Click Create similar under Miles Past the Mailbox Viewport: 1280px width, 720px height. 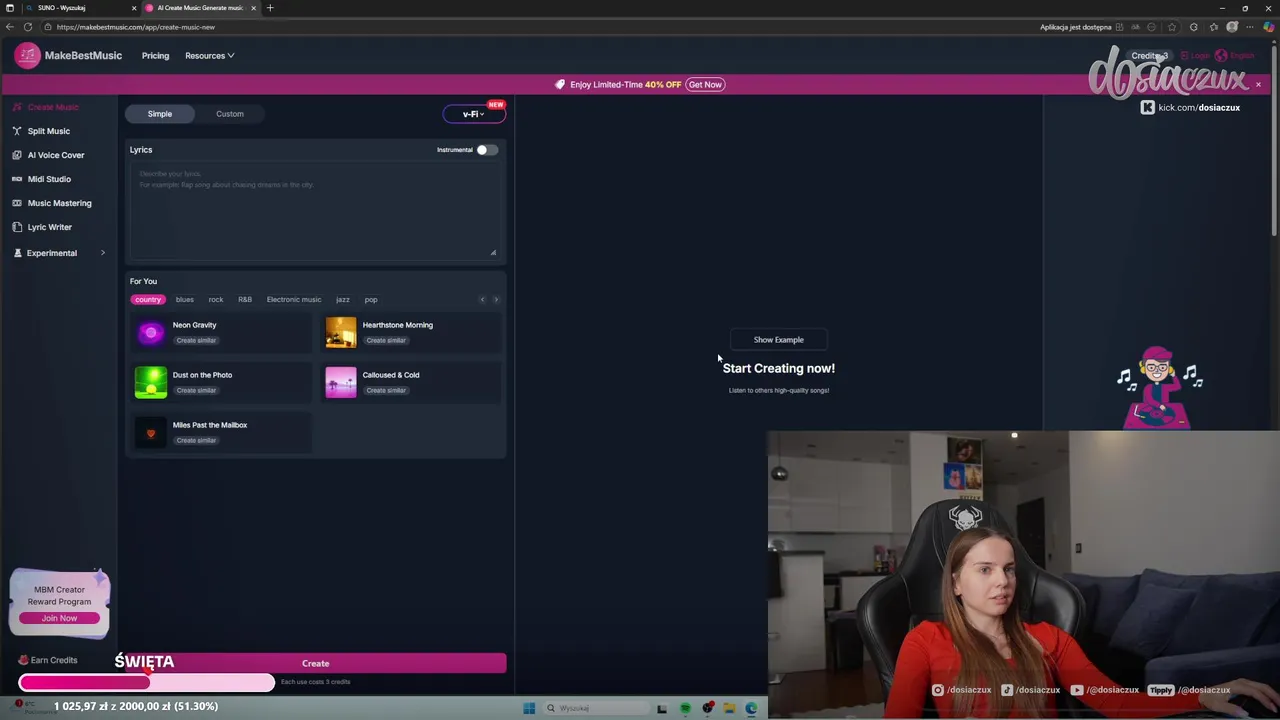[196, 440]
